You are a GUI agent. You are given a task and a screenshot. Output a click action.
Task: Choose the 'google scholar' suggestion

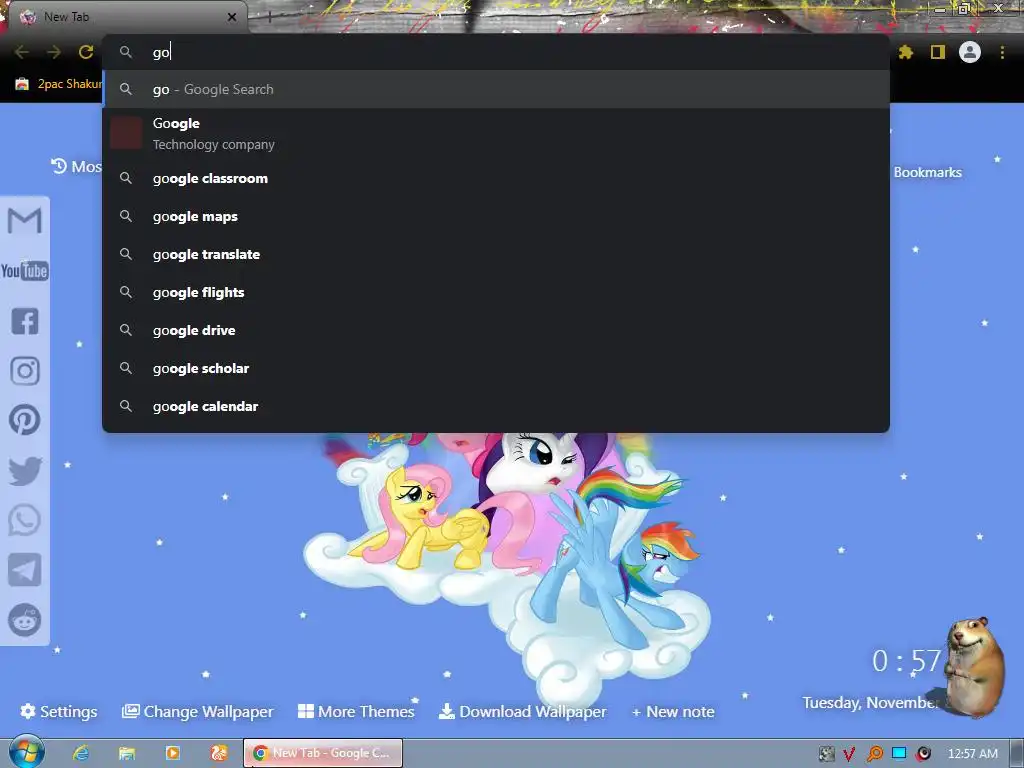496,368
